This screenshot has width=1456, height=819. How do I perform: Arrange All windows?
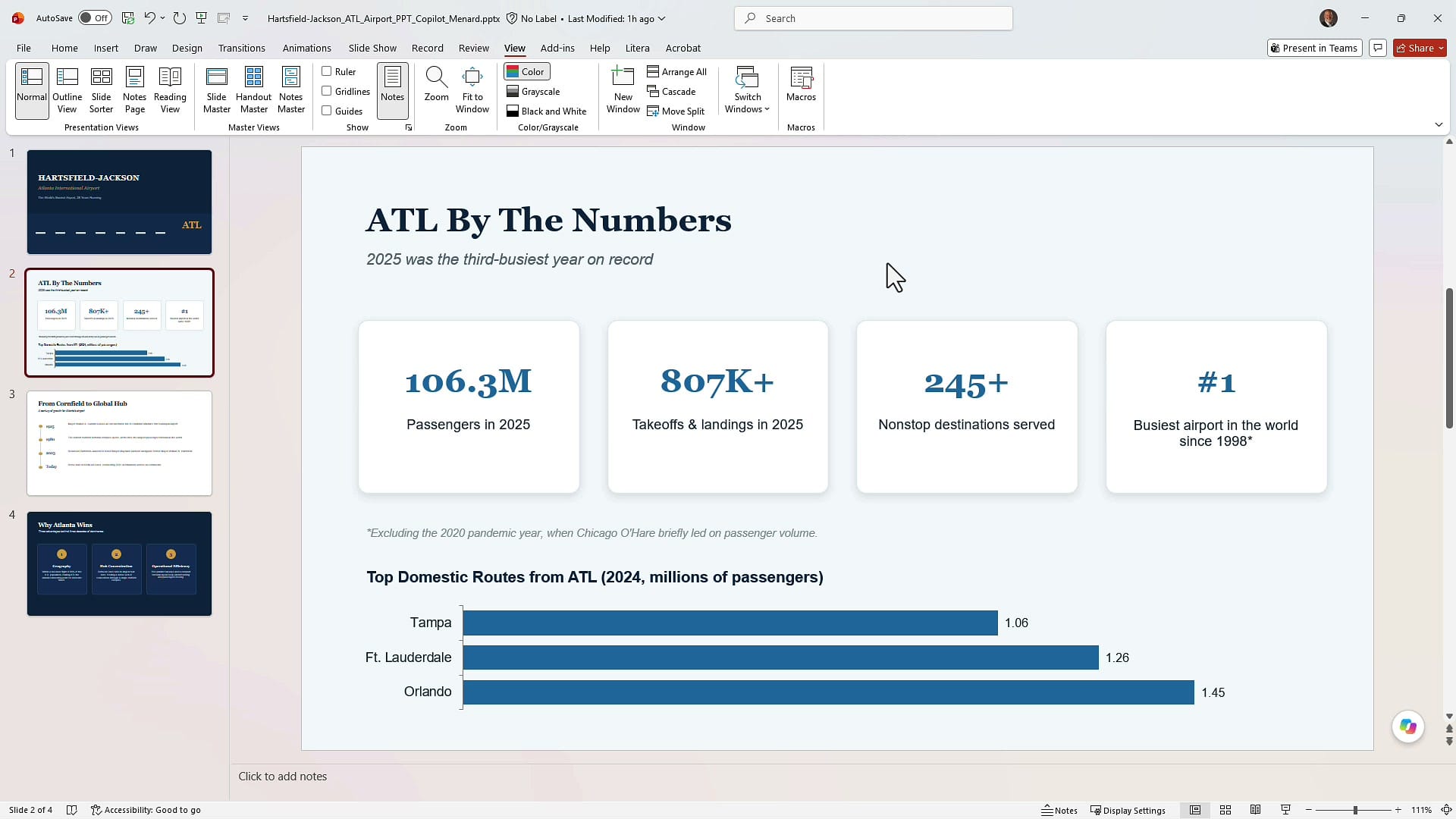676,71
